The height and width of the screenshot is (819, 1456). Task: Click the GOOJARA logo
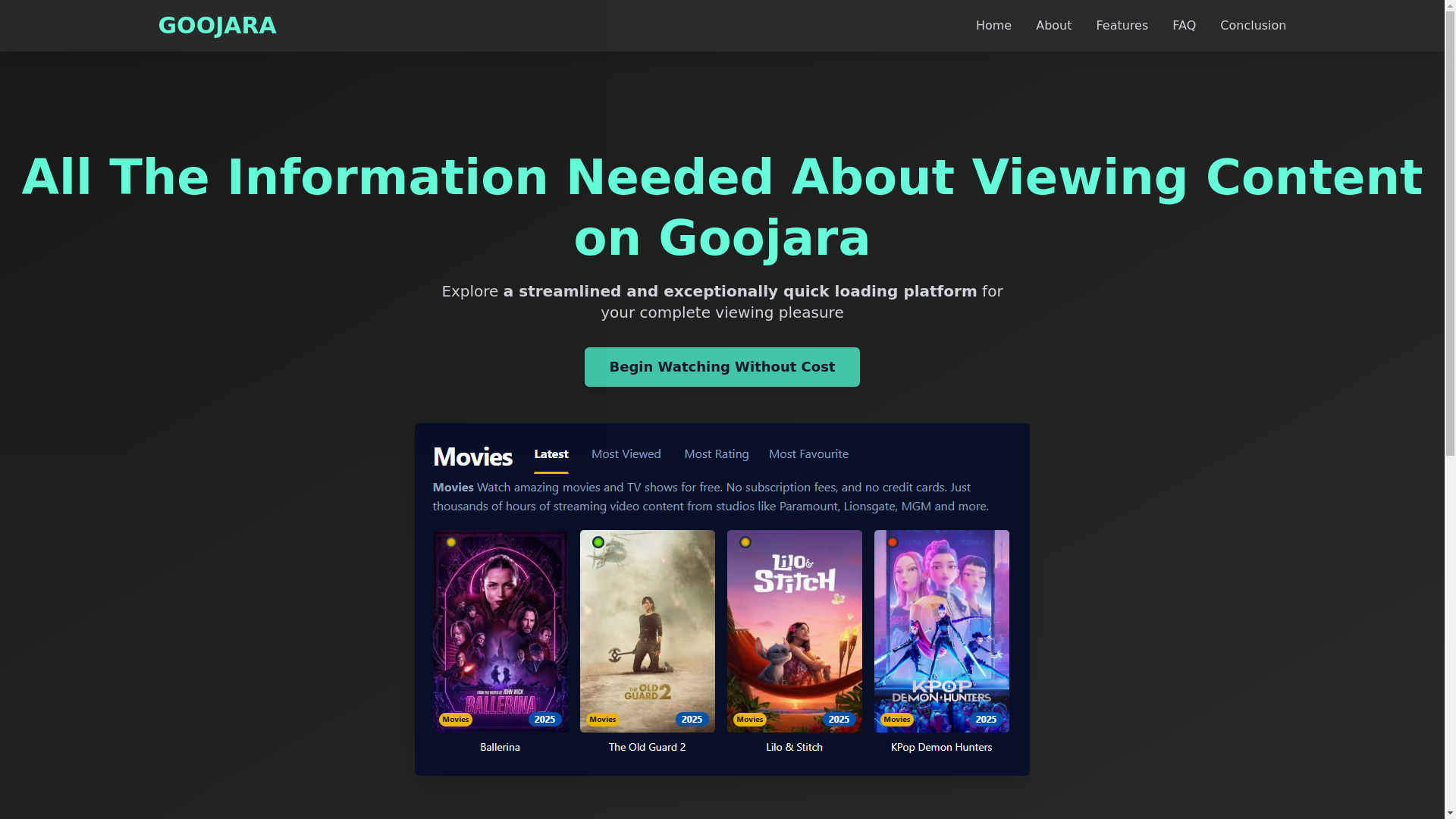tap(217, 26)
